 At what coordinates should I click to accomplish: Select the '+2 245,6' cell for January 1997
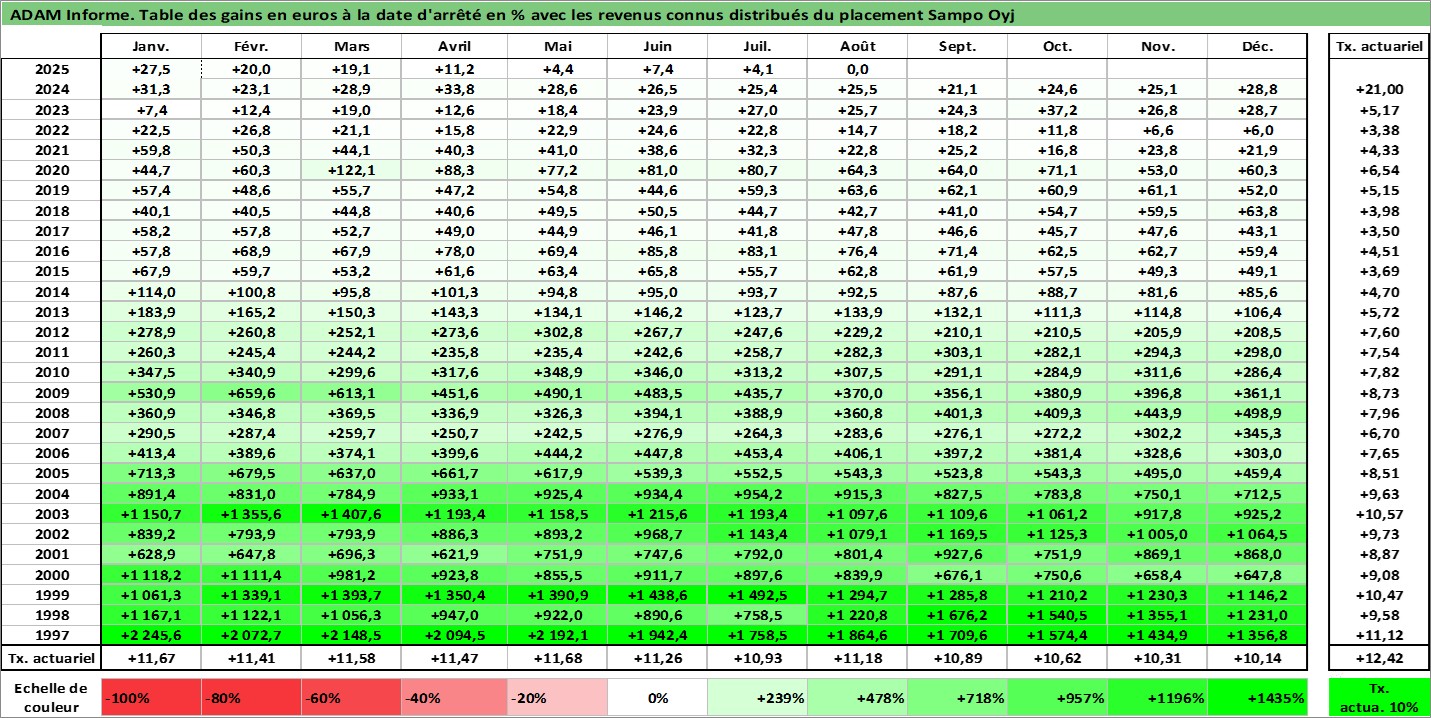pyautogui.click(x=152, y=635)
